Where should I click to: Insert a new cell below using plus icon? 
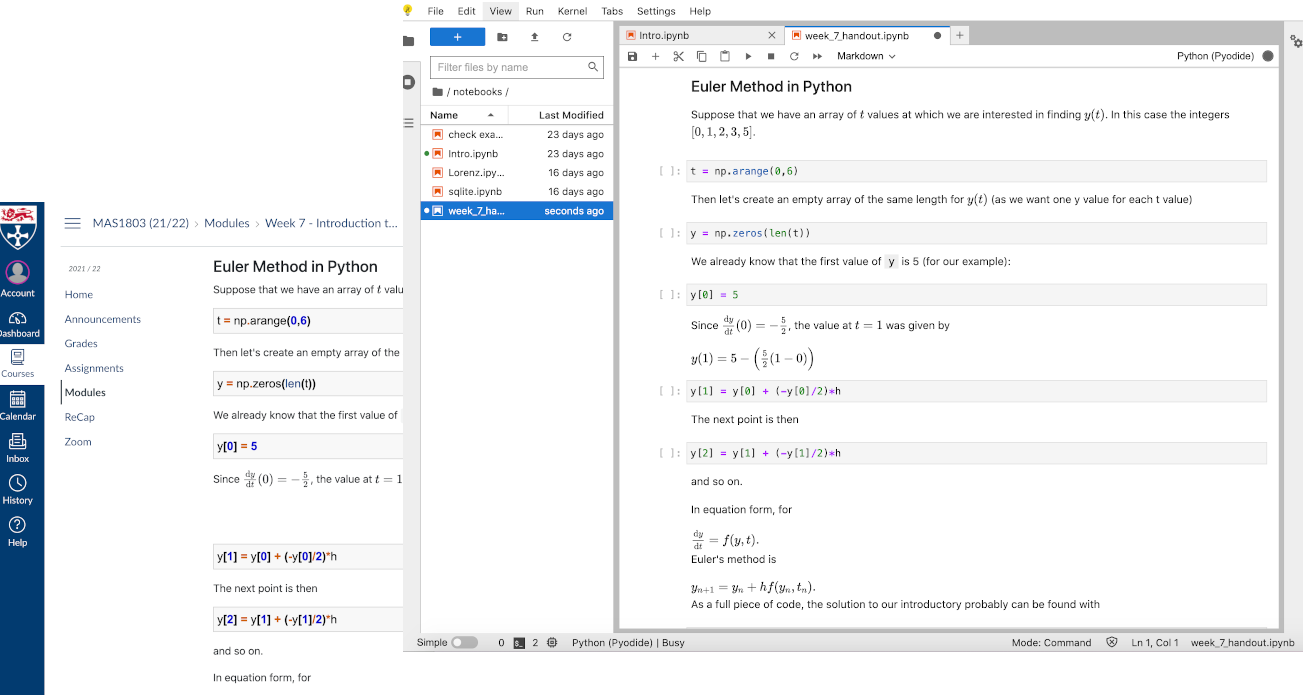click(x=655, y=57)
